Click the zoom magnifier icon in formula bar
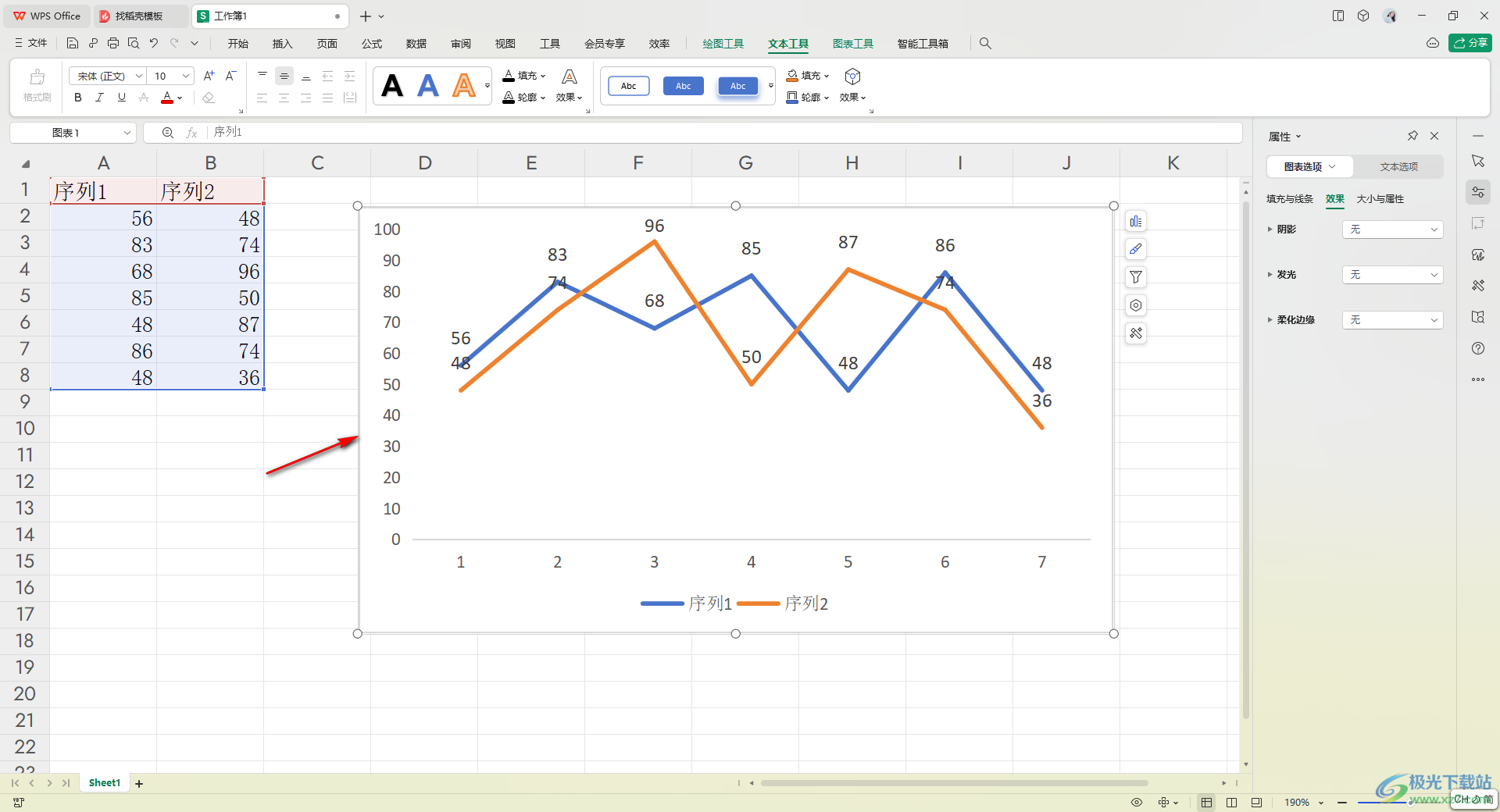 (x=168, y=133)
